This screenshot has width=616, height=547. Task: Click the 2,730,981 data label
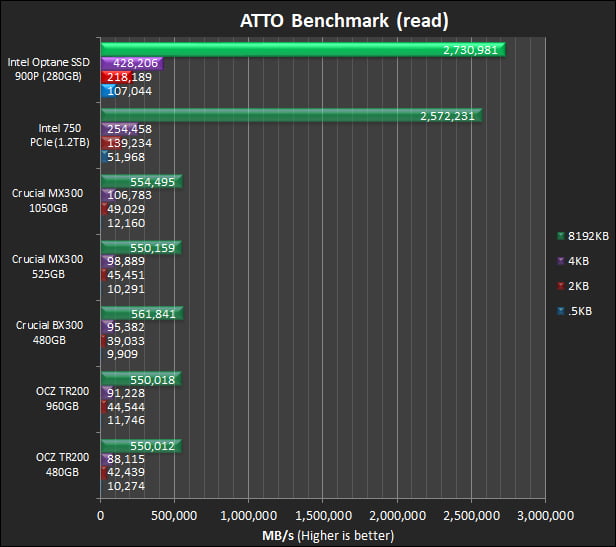(470, 50)
